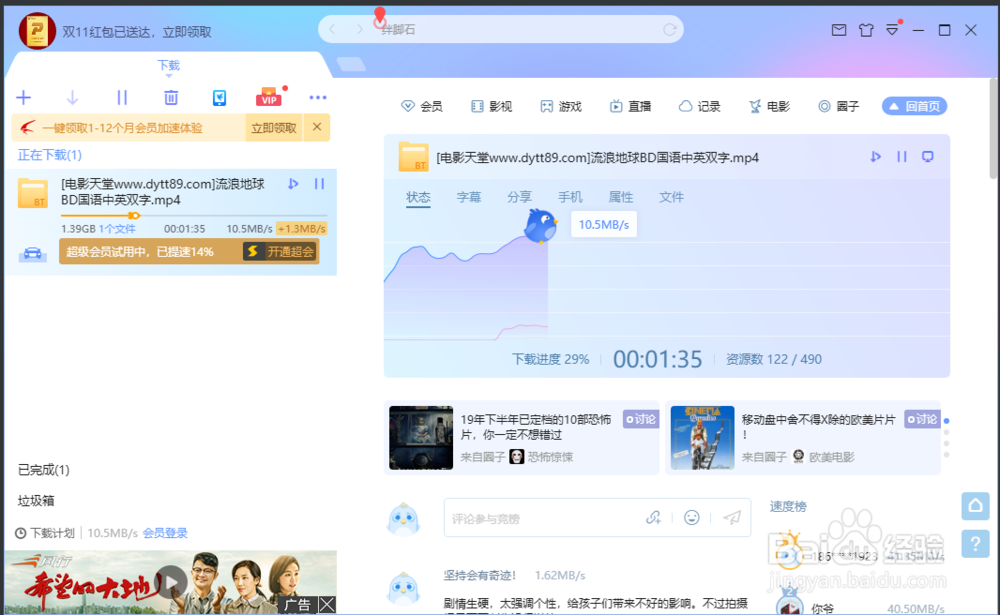Open the blue phone-transfer icon in download toolbar
Screen dimensions: 1000x615
pos(219,98)
